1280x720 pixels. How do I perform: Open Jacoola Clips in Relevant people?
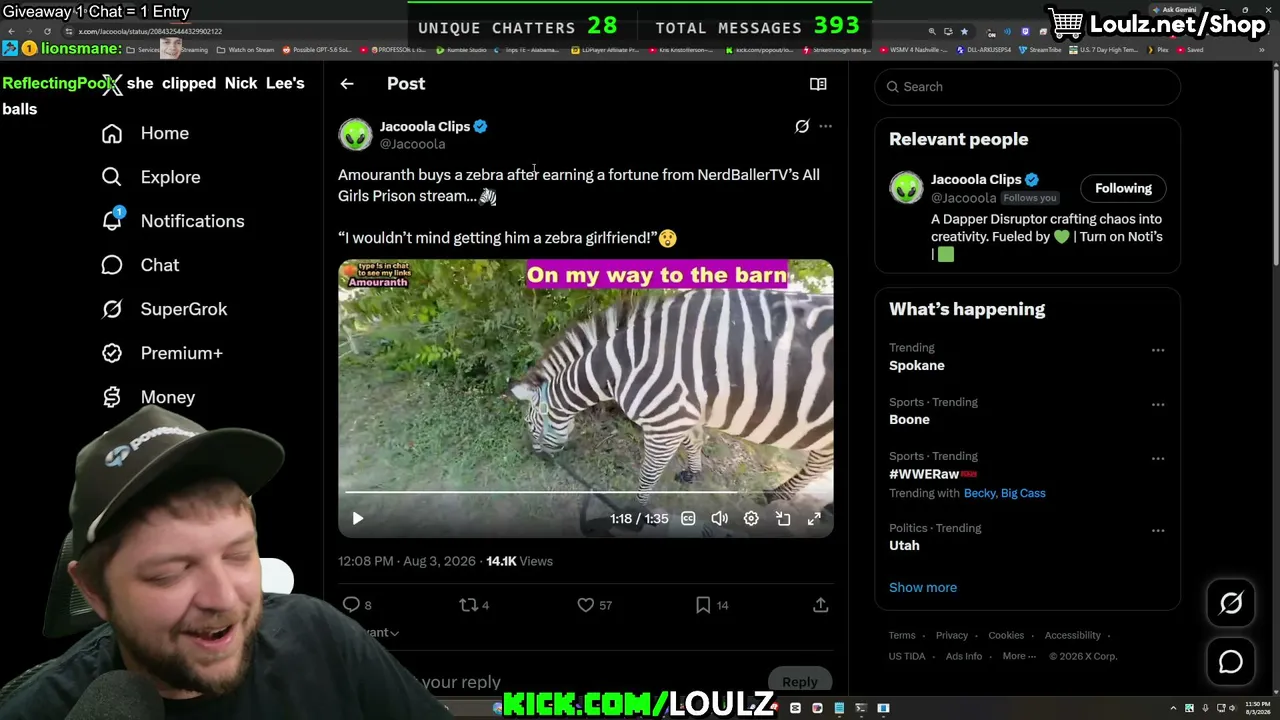click(976, 180)
